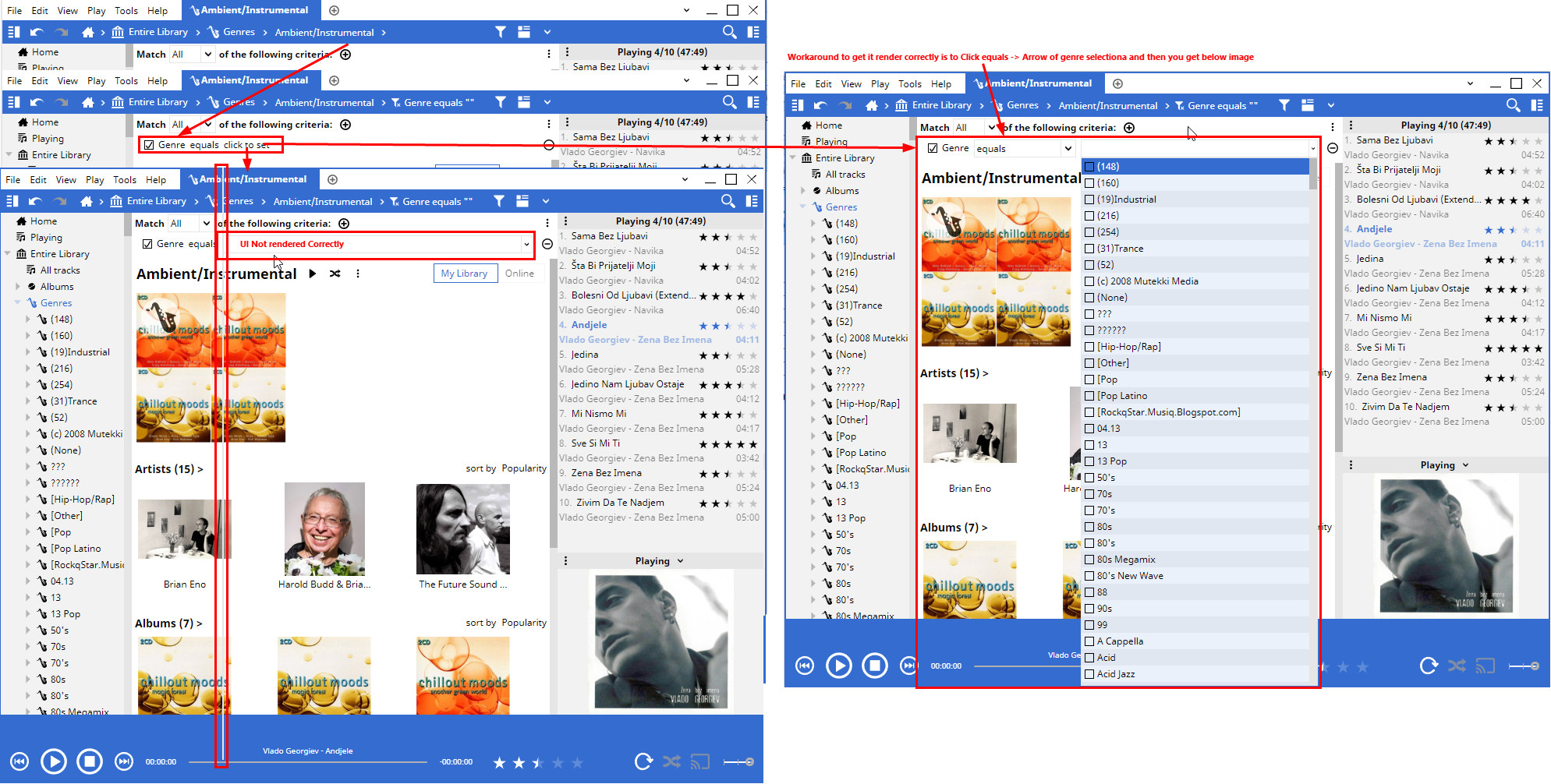Click search magnifier in window with genre checklist
1551x784 pixels.
[x=1513, y=105]
